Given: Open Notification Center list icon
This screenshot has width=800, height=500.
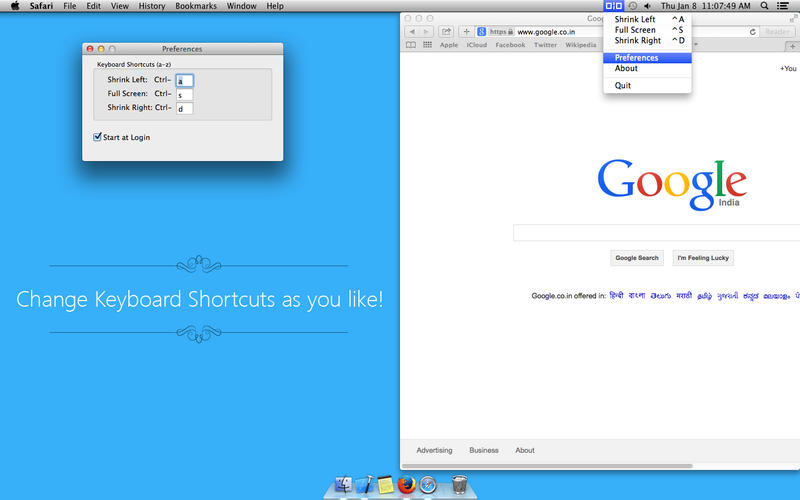Looking at the screenshot, I should point(782,6).
